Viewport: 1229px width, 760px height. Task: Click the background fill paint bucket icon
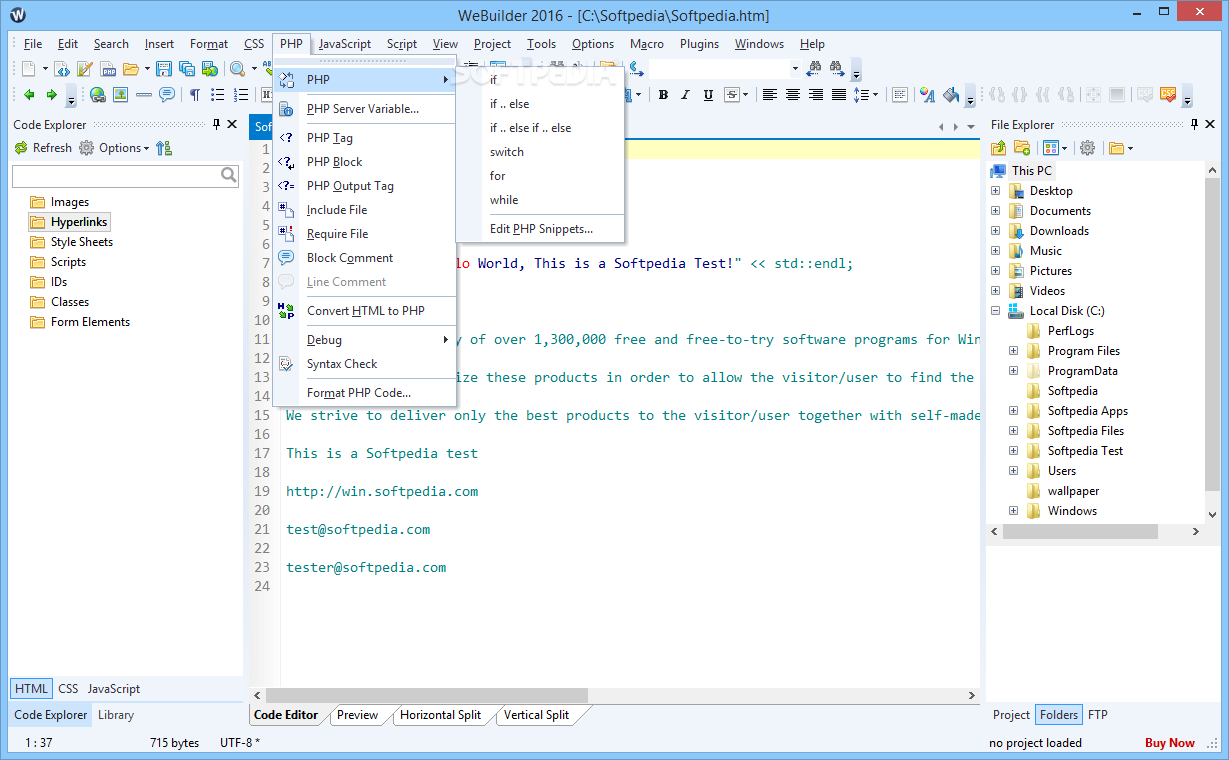point(951,95)
